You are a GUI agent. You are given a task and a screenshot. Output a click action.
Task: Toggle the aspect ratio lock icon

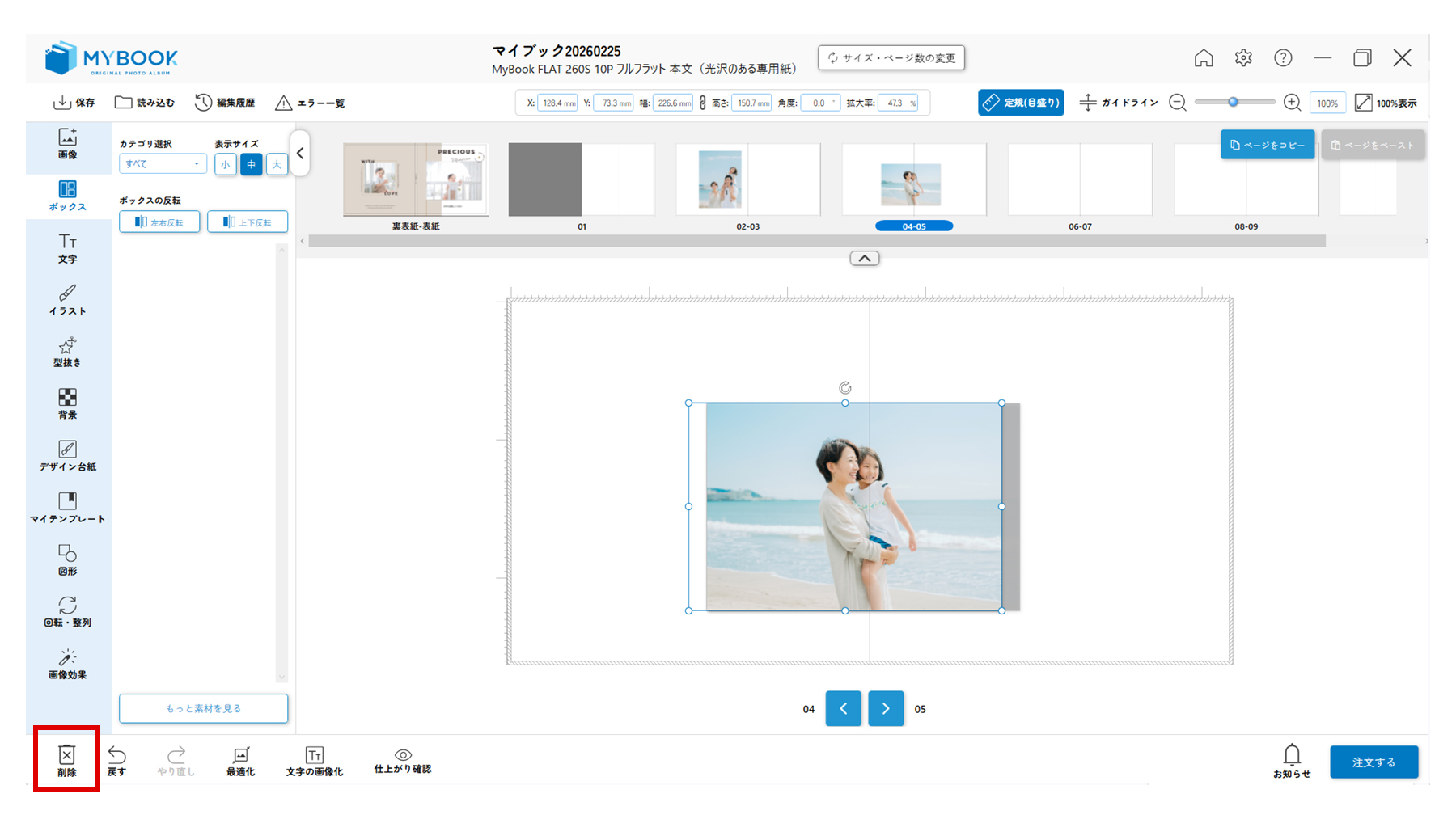coord(703,103)
